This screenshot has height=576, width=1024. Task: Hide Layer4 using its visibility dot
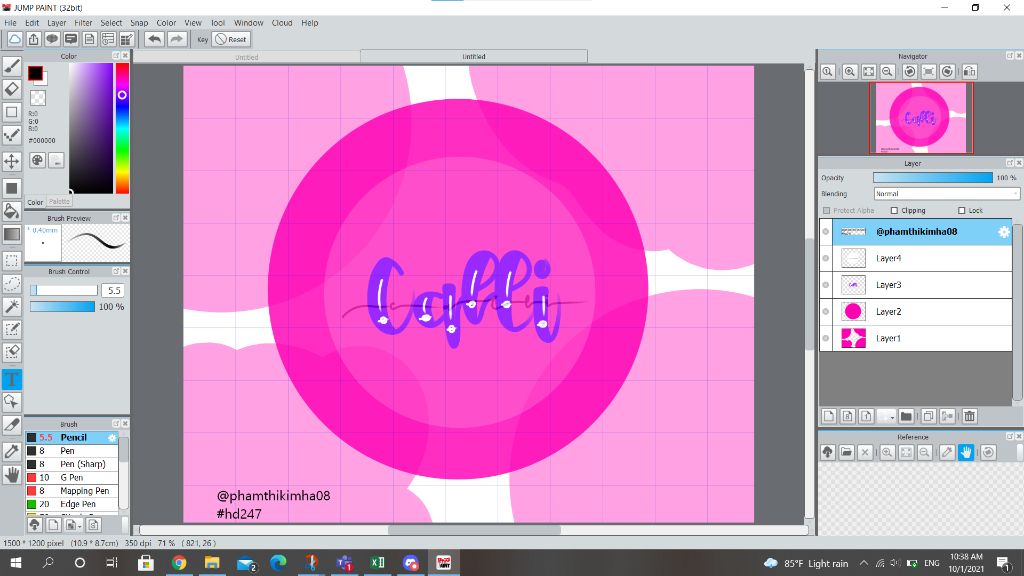coord(826,259)
